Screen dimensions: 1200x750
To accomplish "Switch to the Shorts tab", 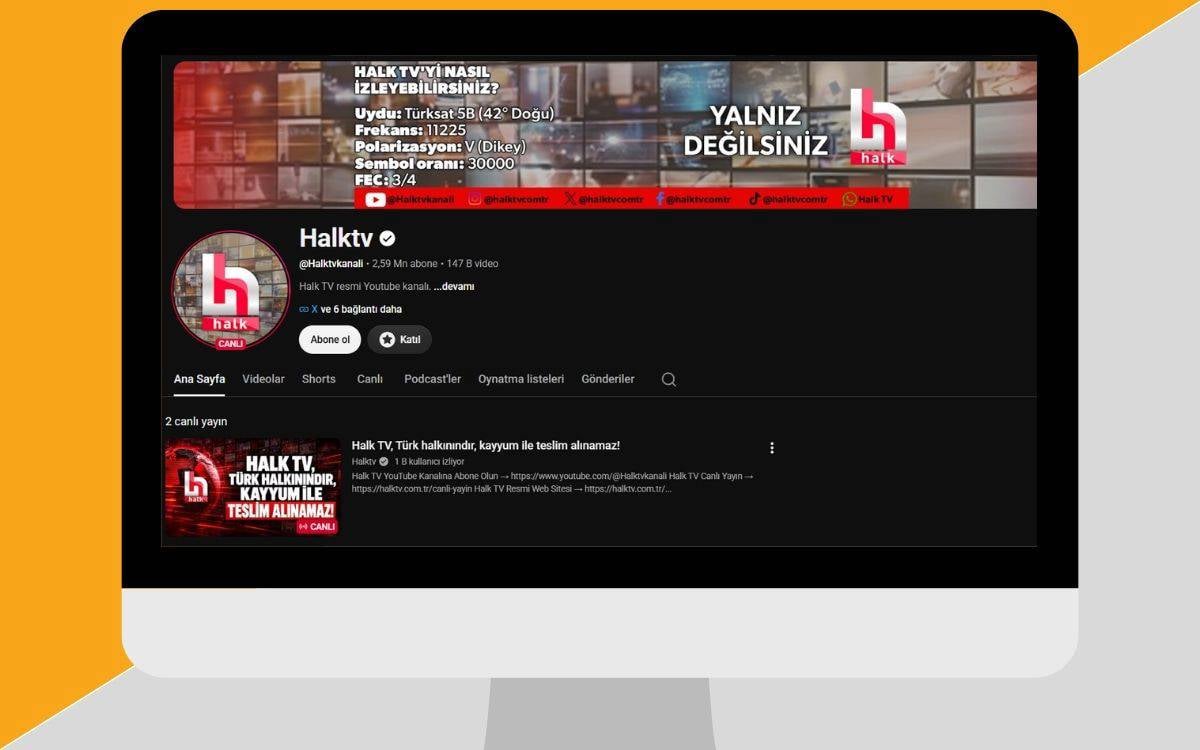I will coord(319,379).
